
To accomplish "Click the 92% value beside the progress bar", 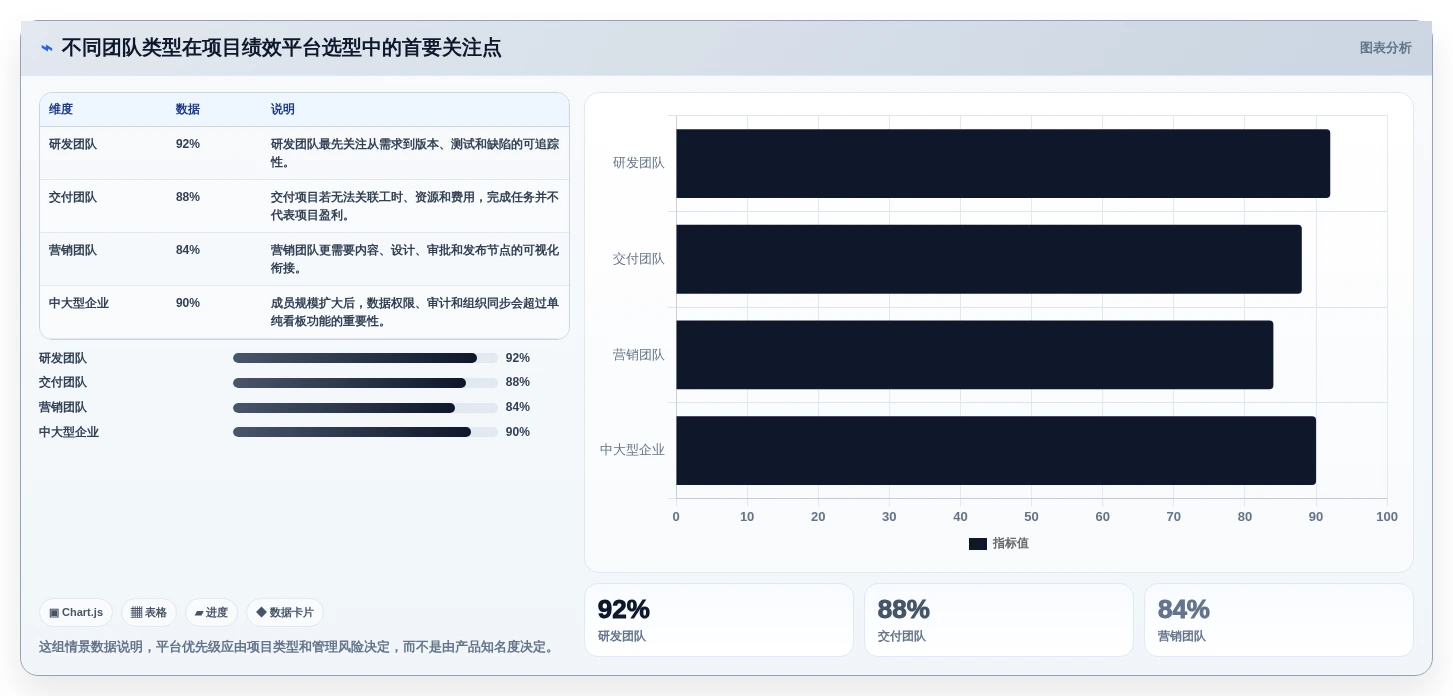I will pos(518,358).
